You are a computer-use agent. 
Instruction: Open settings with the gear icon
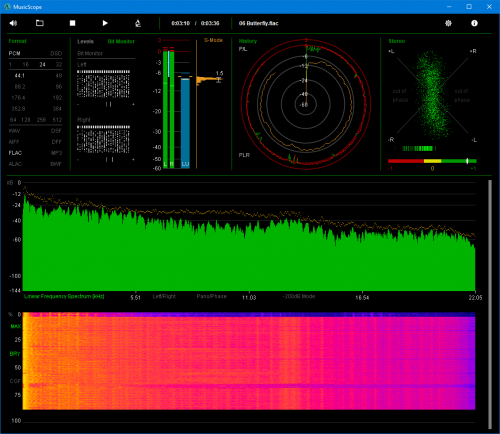coord(448,23)
